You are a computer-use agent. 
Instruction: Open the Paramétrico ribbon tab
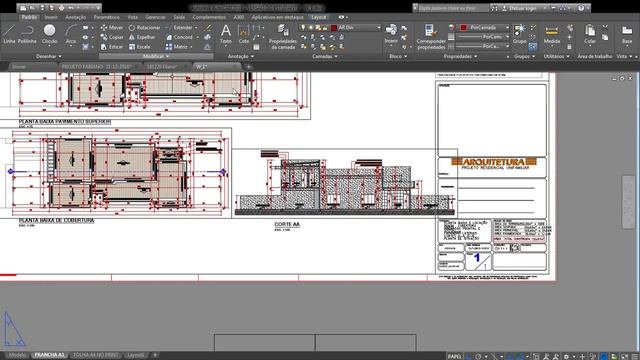coord(107,17)
